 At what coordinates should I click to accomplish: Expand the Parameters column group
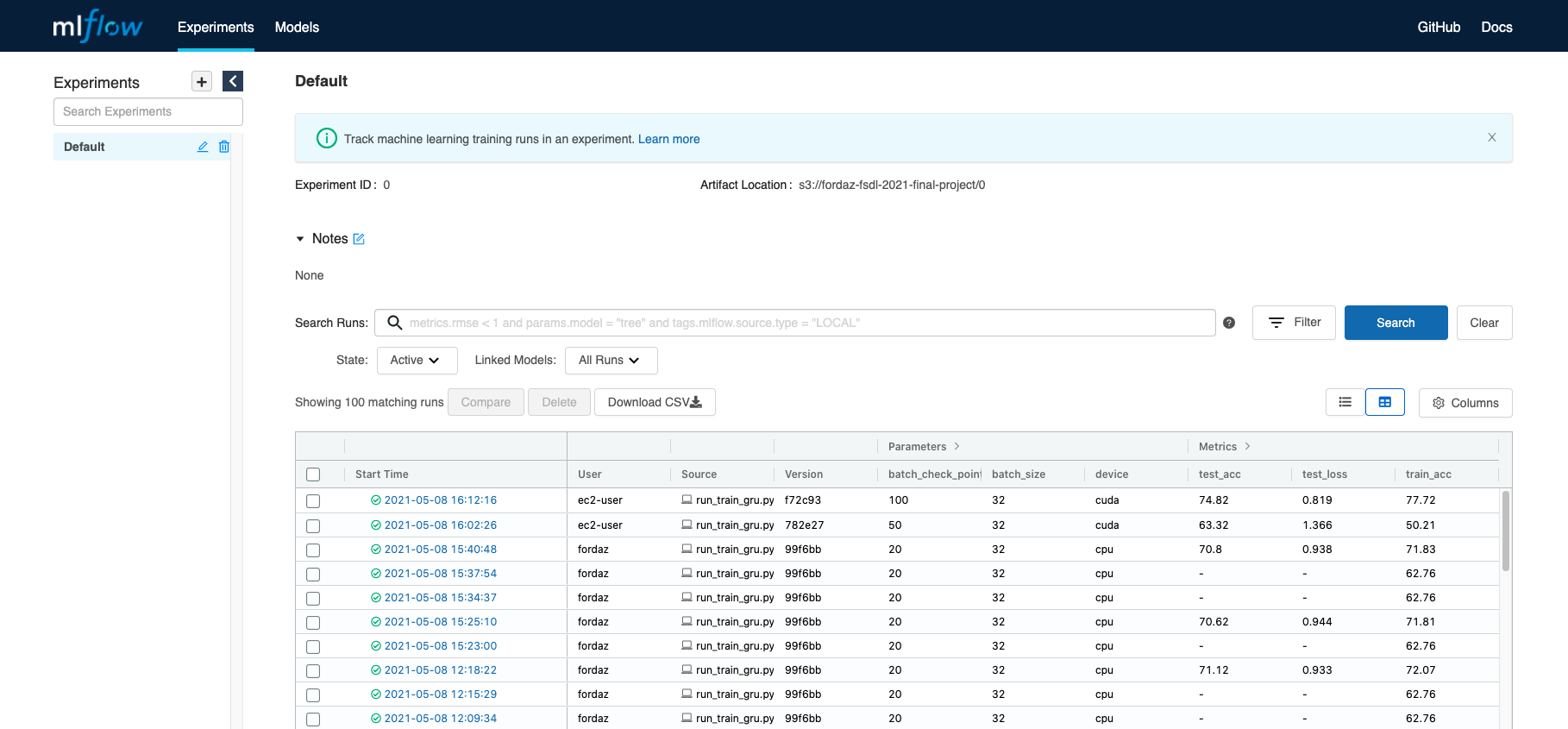point(956,446)
